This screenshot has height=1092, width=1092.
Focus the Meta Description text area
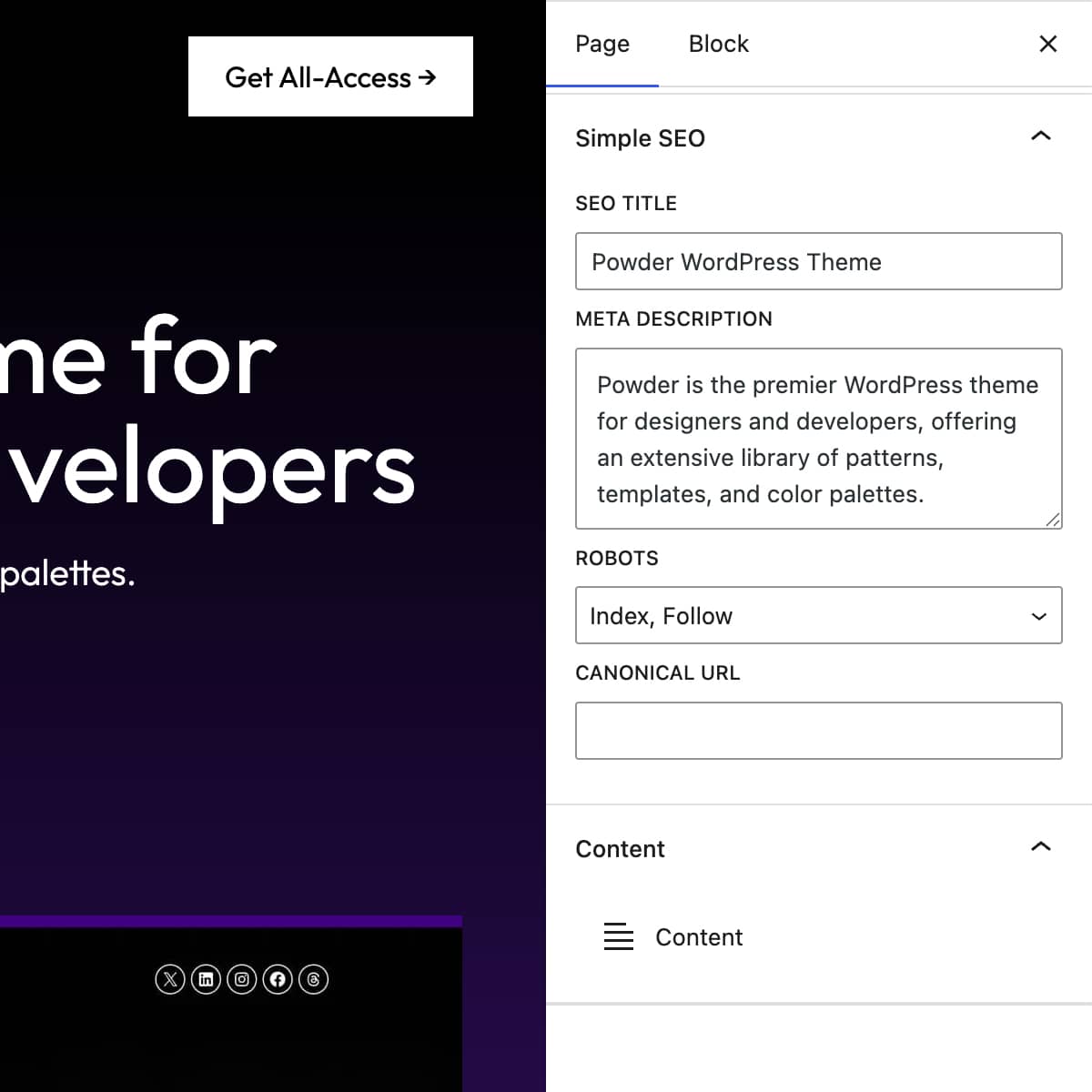click(x=818, y=439)
